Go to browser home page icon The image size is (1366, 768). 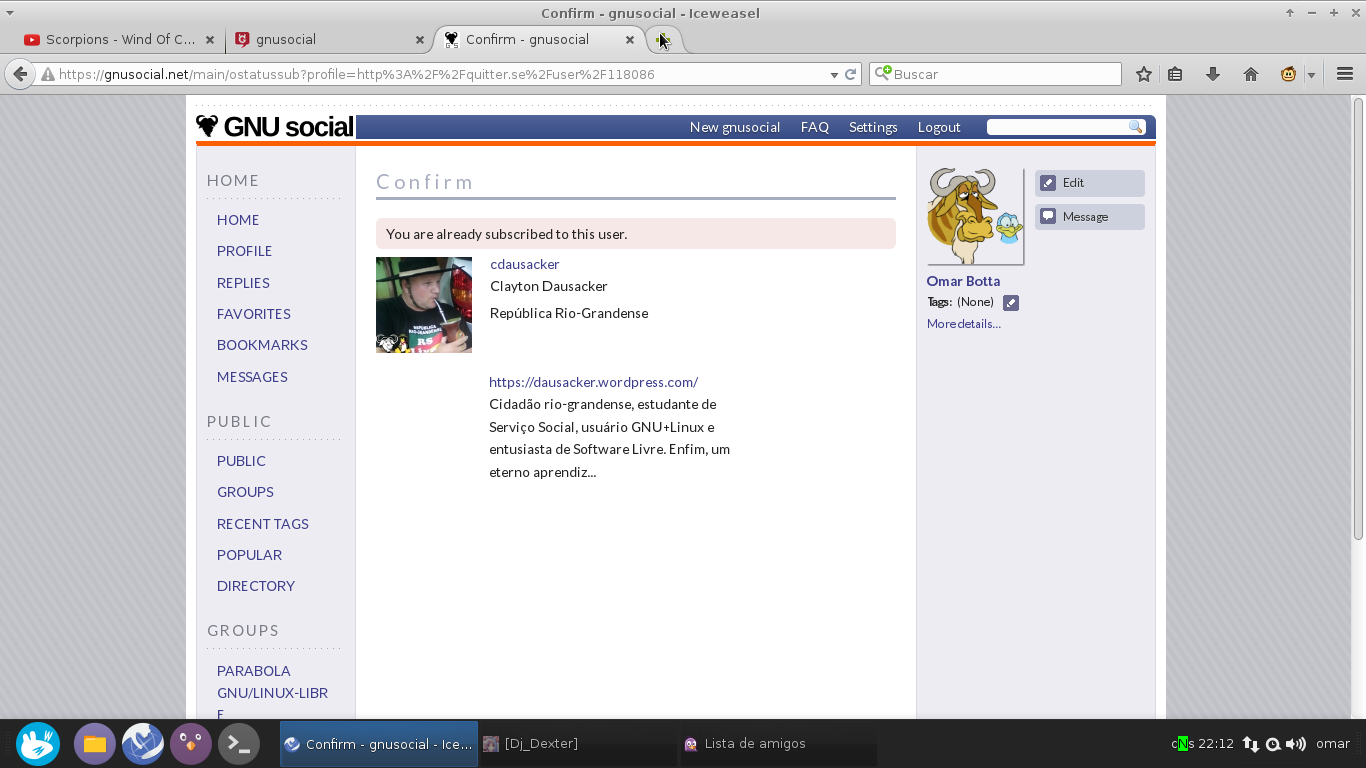point(1250,74)
